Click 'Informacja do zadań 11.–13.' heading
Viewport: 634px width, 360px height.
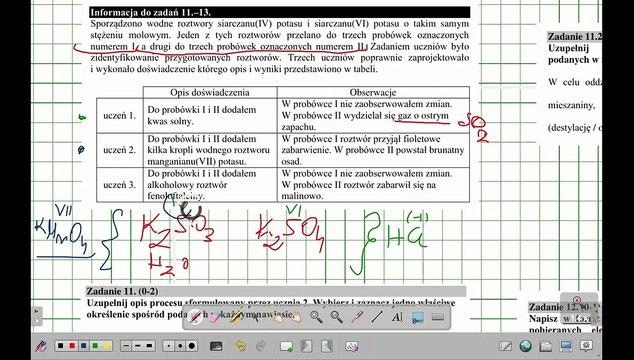pos(150,12)
